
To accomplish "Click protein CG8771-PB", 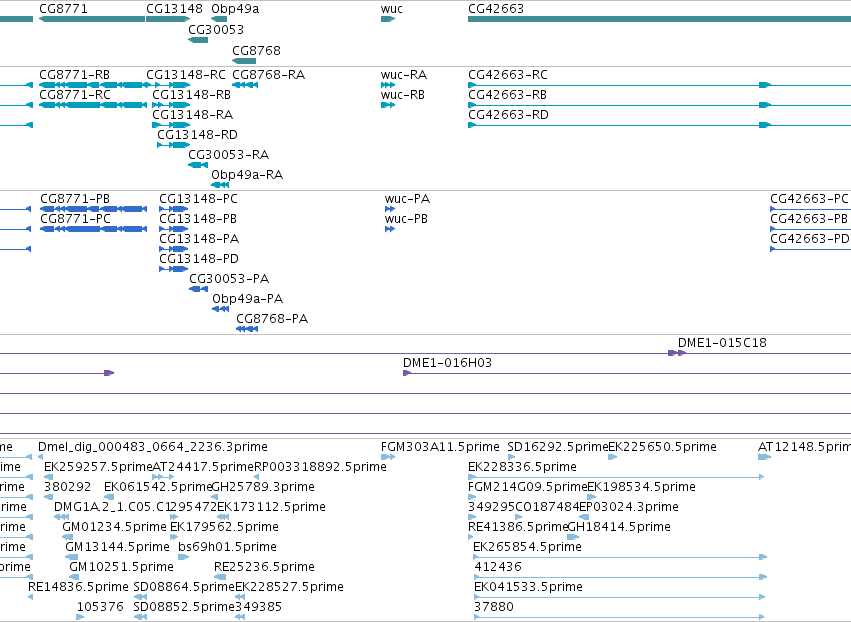I will 75,199.
